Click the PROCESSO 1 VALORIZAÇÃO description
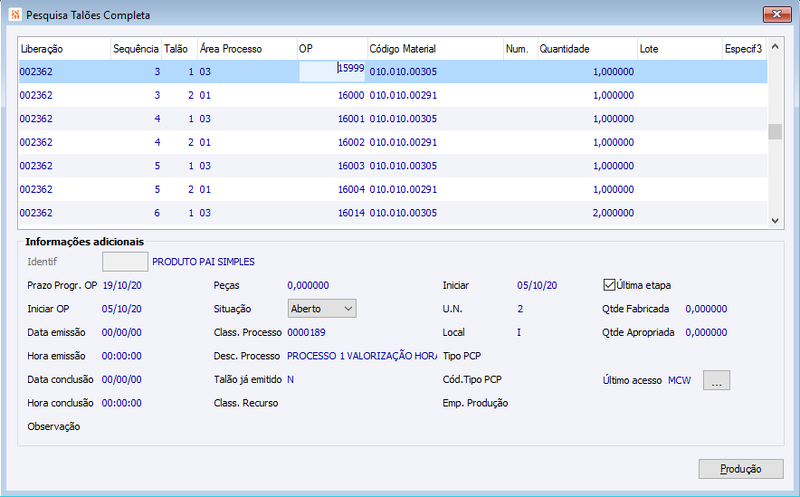Viewport: 800px width, 497px height. (362, 356)
